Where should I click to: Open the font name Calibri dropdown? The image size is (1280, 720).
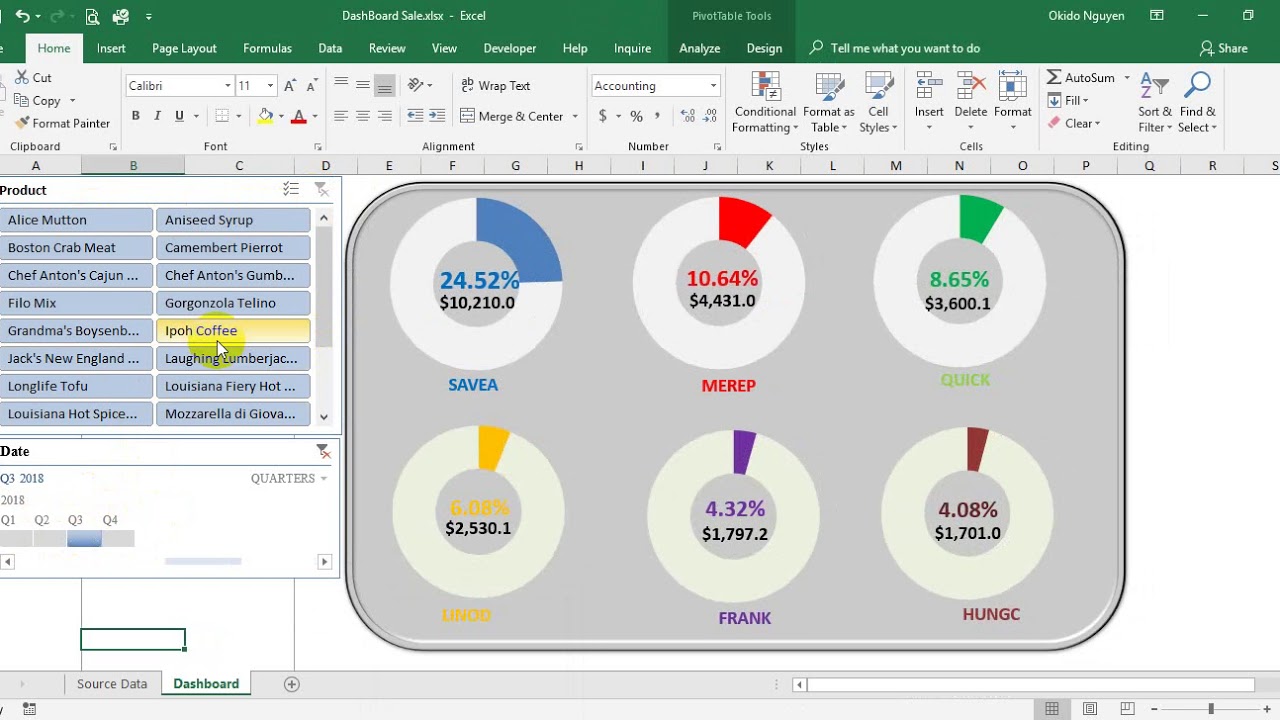click(x=227, y=86)
